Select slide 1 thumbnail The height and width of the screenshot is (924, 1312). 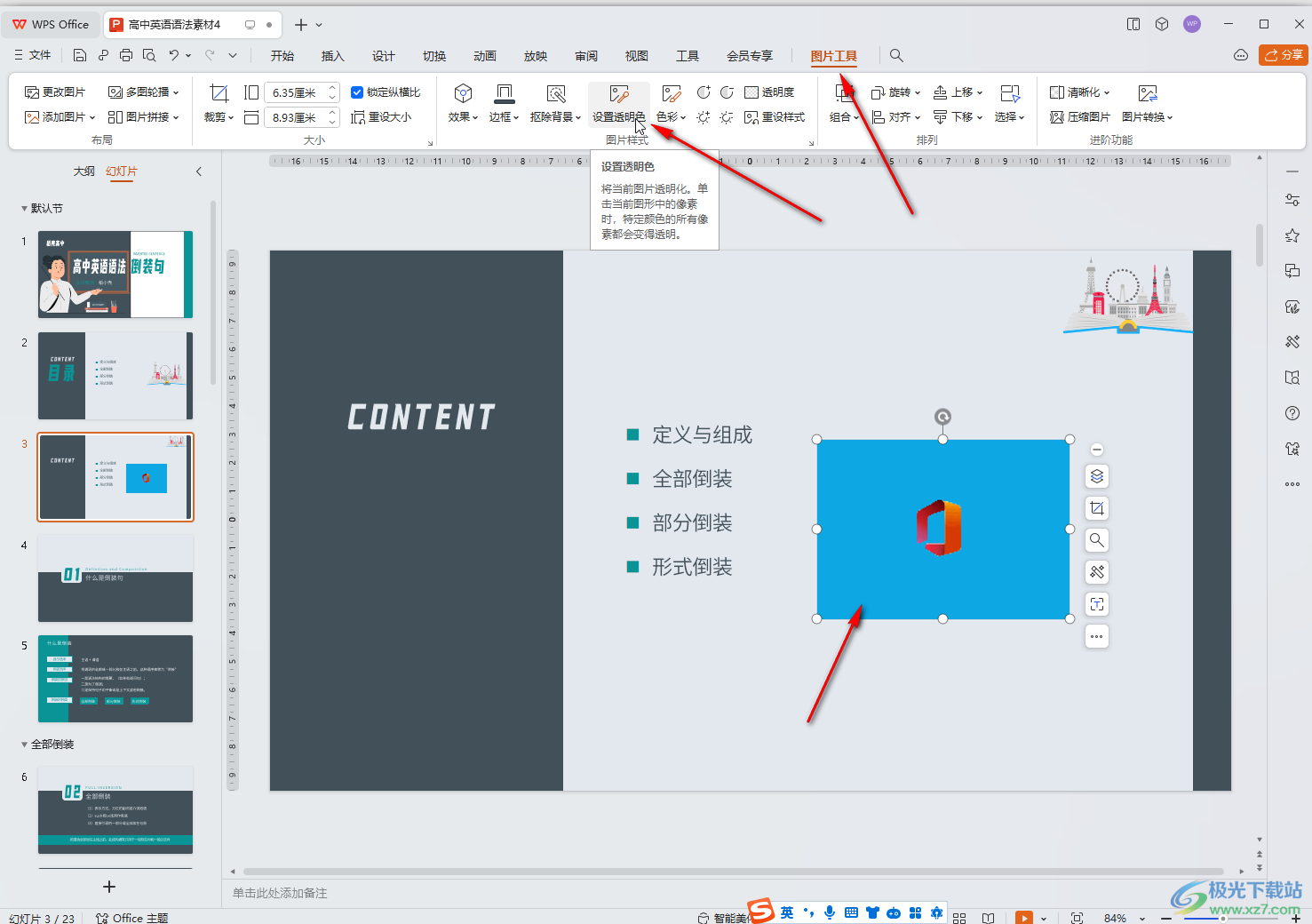(x=115, y=275)
